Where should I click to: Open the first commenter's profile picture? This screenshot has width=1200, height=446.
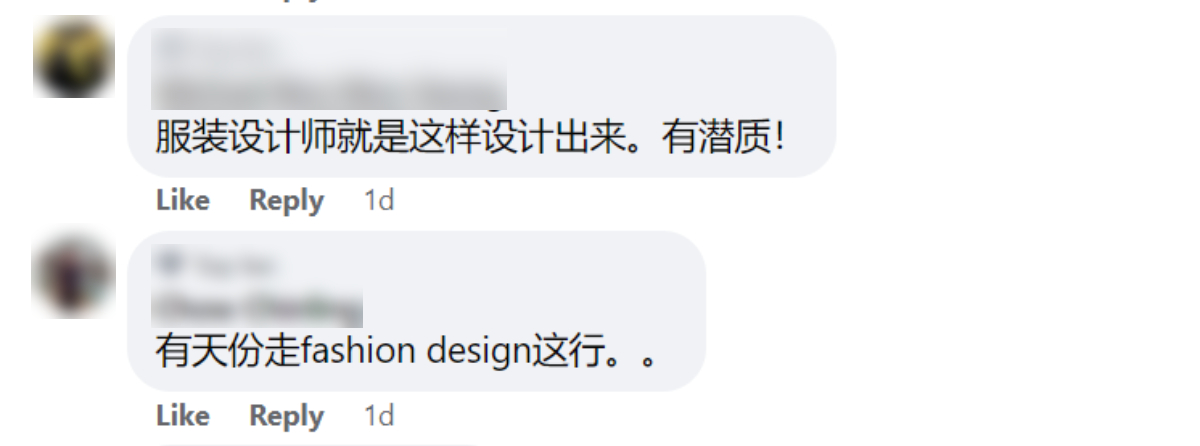[x=74, y=58]
